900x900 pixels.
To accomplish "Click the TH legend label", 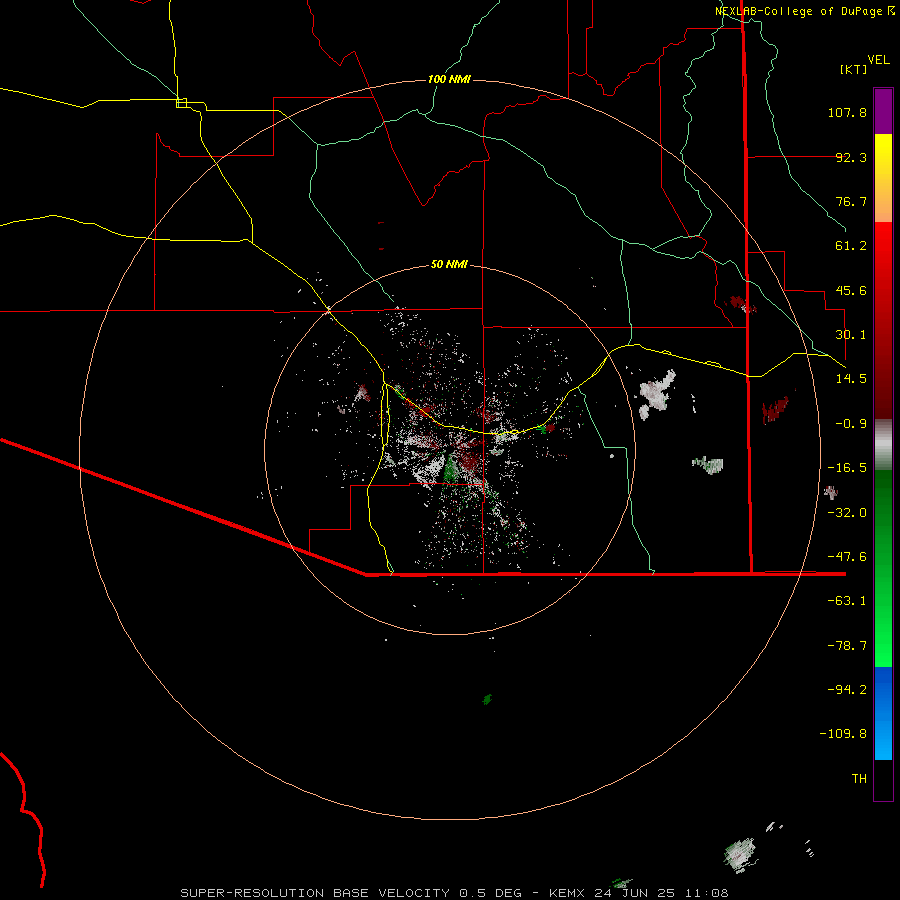I will 859,779.
